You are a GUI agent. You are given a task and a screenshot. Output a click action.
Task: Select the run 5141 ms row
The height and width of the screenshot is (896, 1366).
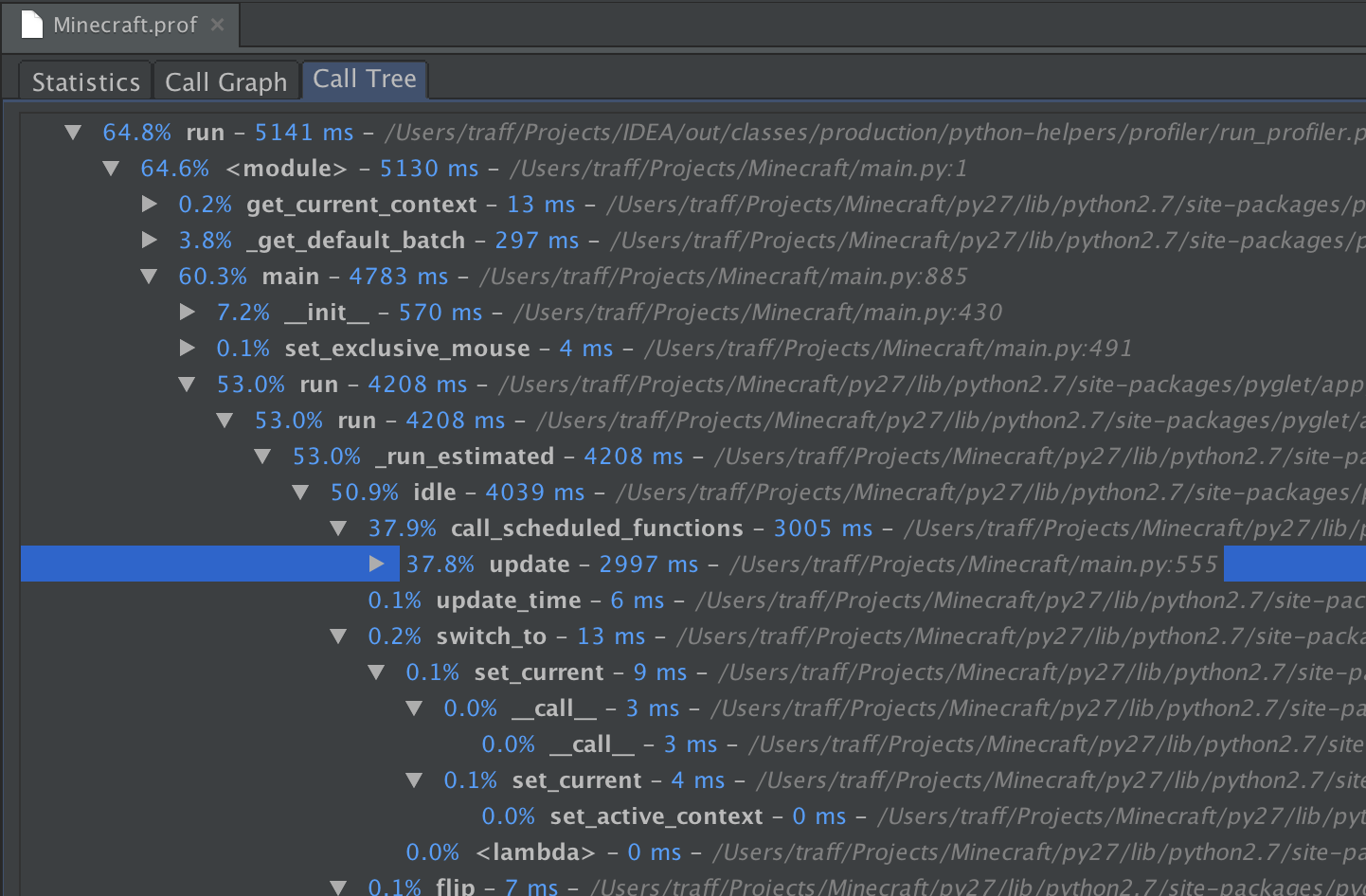coord(693,133)
